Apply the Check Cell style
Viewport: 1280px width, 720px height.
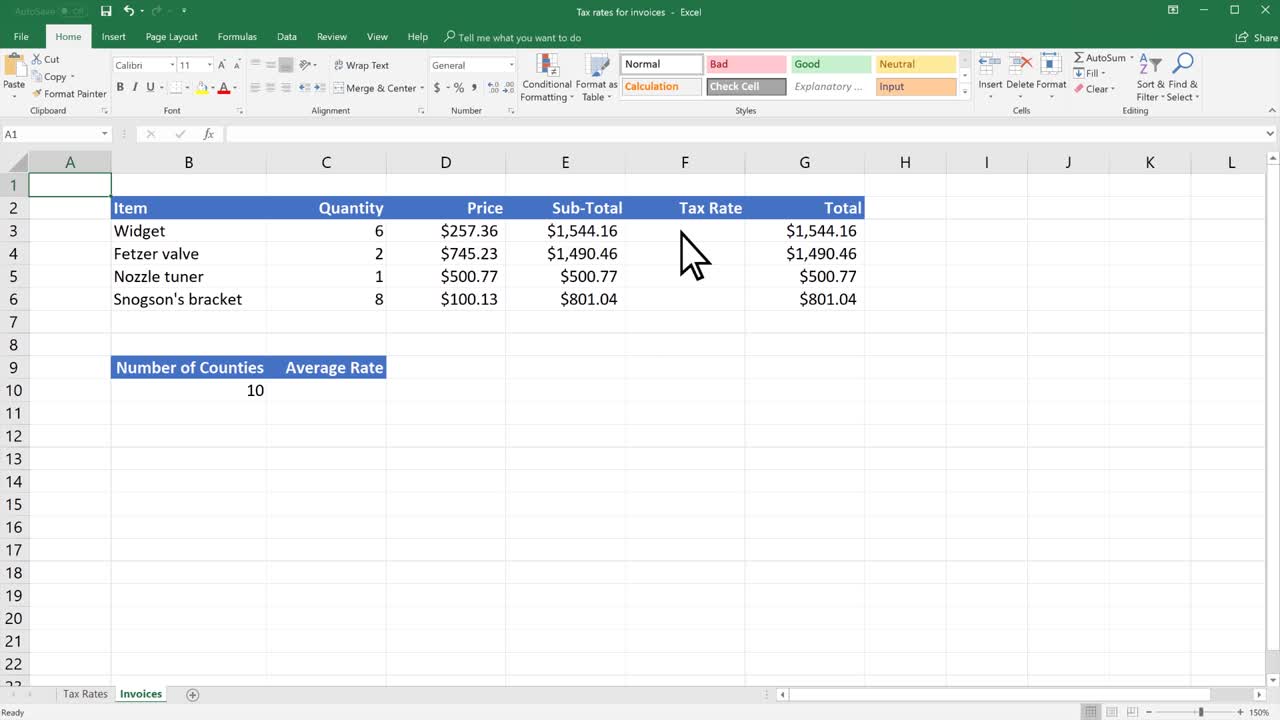point(747,87)
